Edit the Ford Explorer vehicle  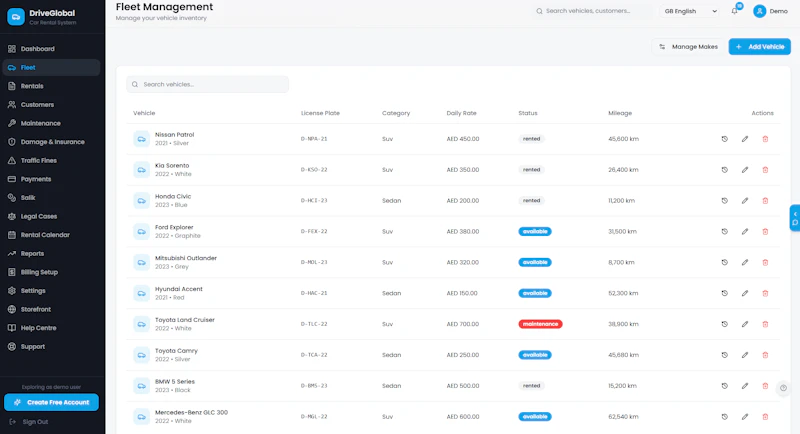[745, 232]
